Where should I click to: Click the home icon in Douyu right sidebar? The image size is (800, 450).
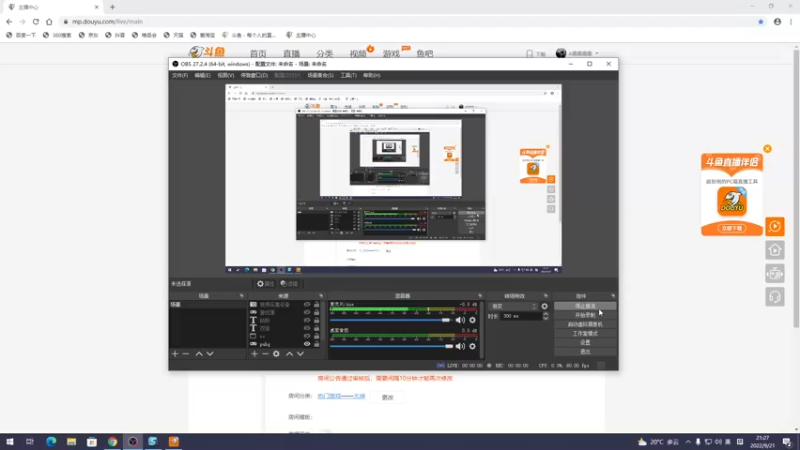(774, 250)
